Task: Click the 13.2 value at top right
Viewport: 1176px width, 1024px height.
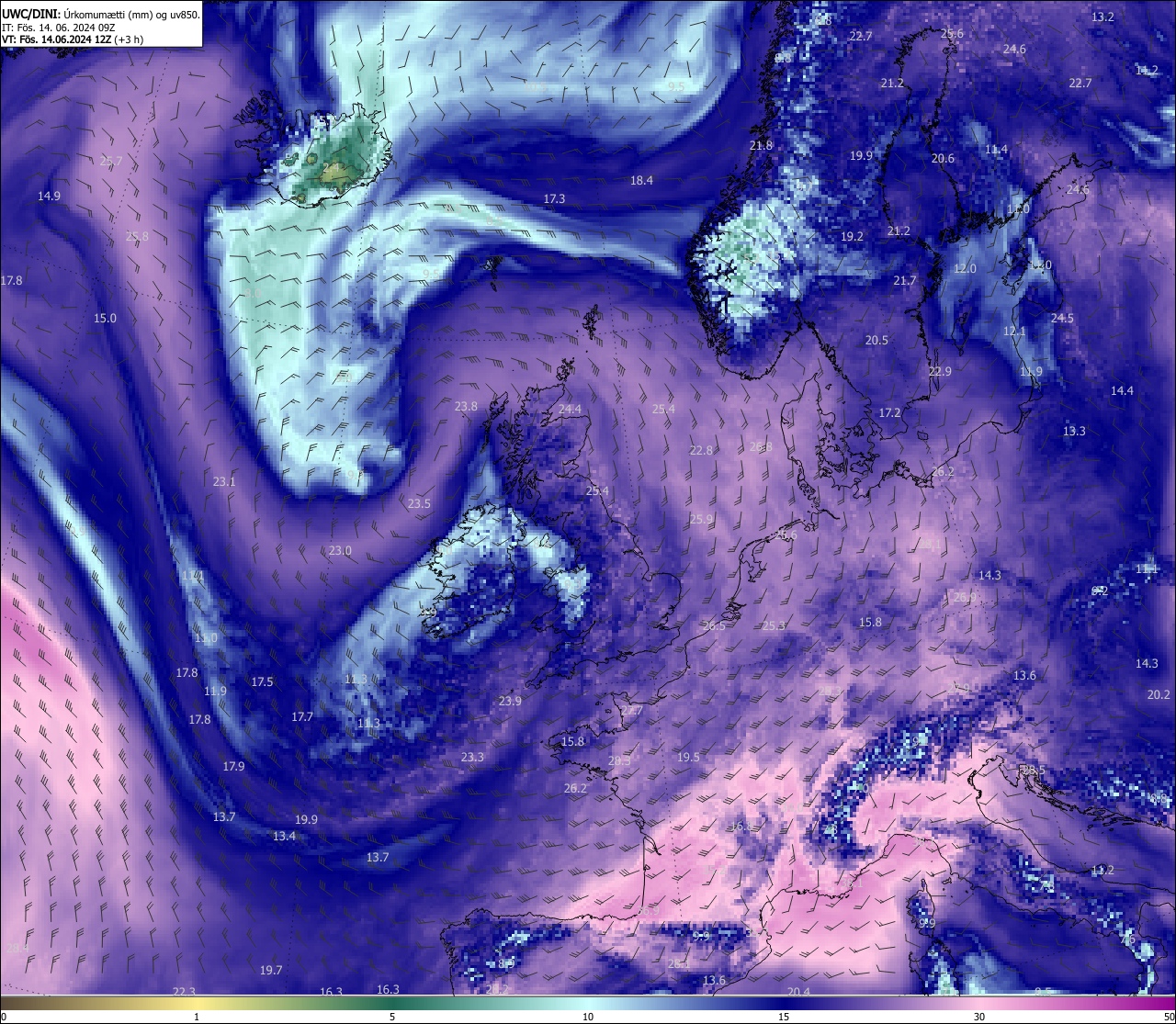Action: click(x=1102, y=17)
